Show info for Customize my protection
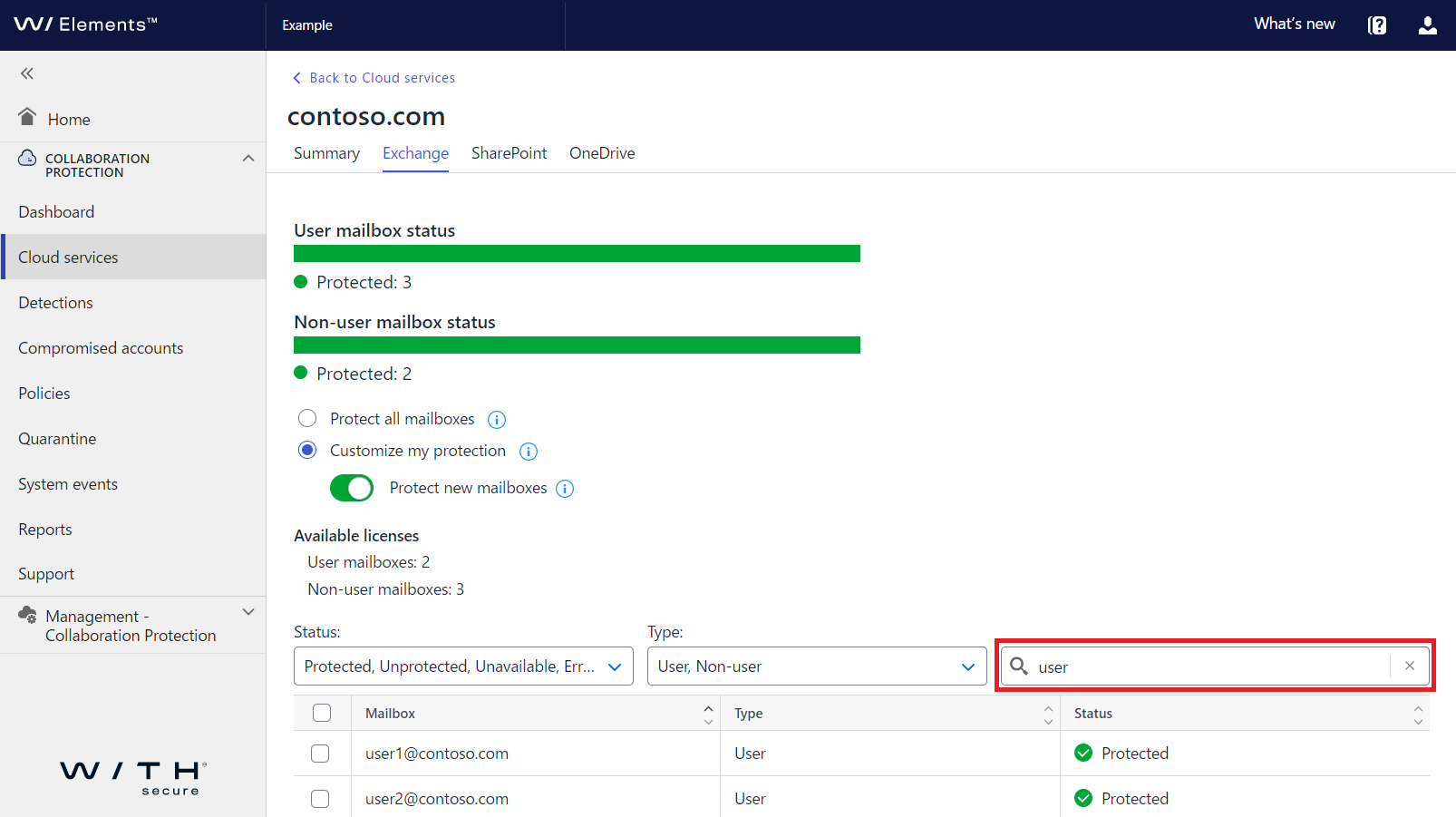Image resolution: width=1456 pixels, height=817 pixels. [x=529, y=452]
